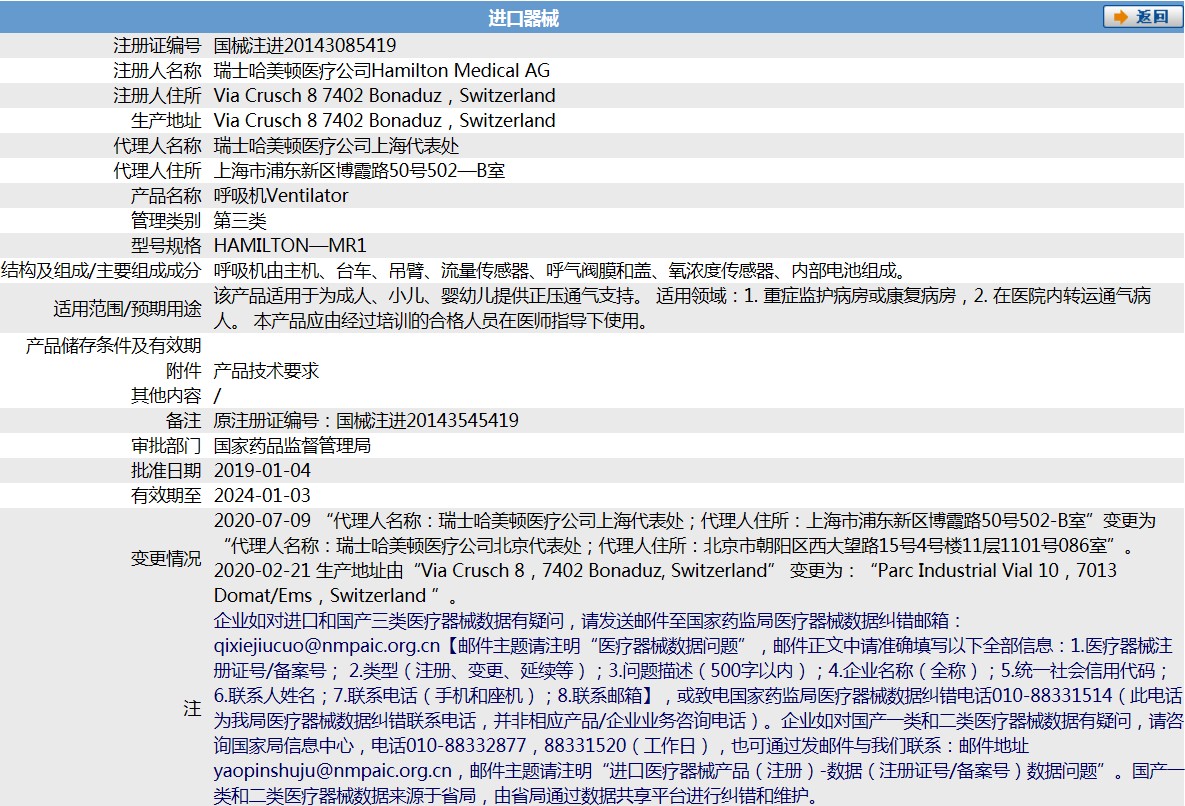1185x806 pixels.
Task: Click the 注 note label
Action: [x=192, y=708]
